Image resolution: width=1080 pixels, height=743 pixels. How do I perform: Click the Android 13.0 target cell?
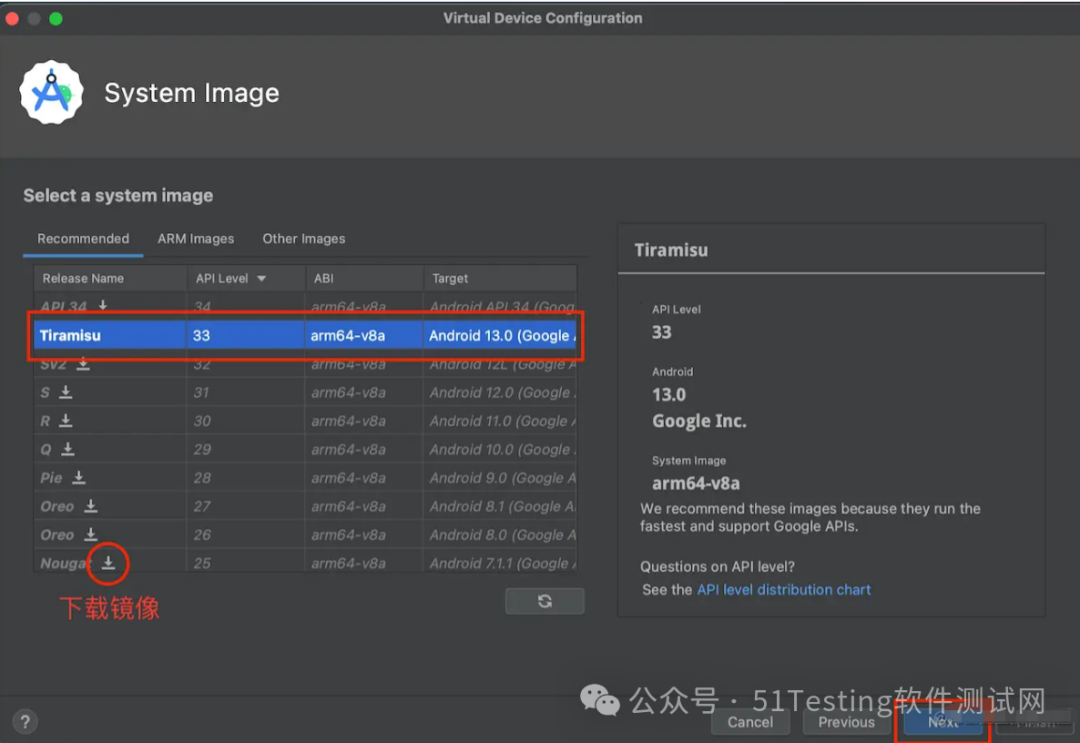(x=500, y=335)
